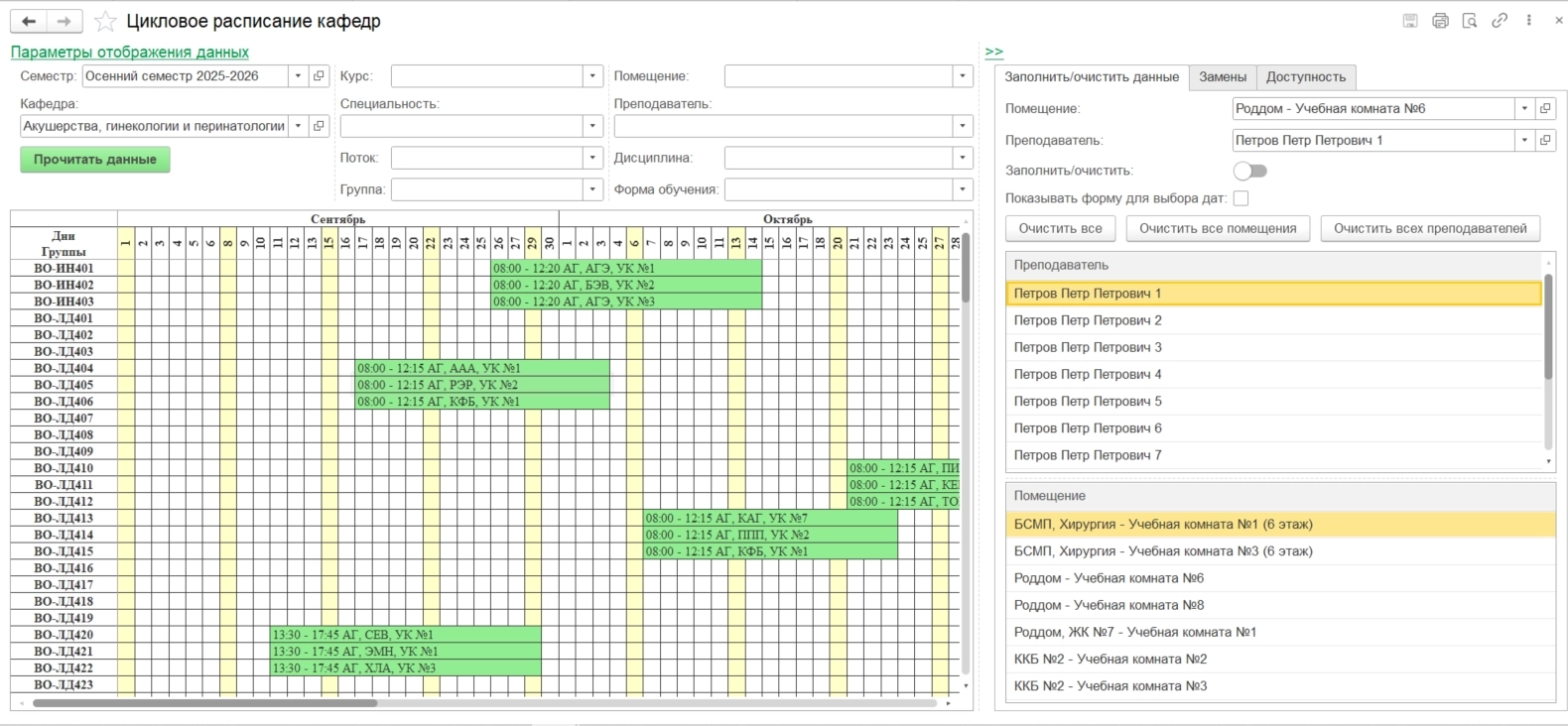This screenshot has height=726, width=1568.
Task: Check the Показывать форму для выбора дат box
Action: 1241,198
